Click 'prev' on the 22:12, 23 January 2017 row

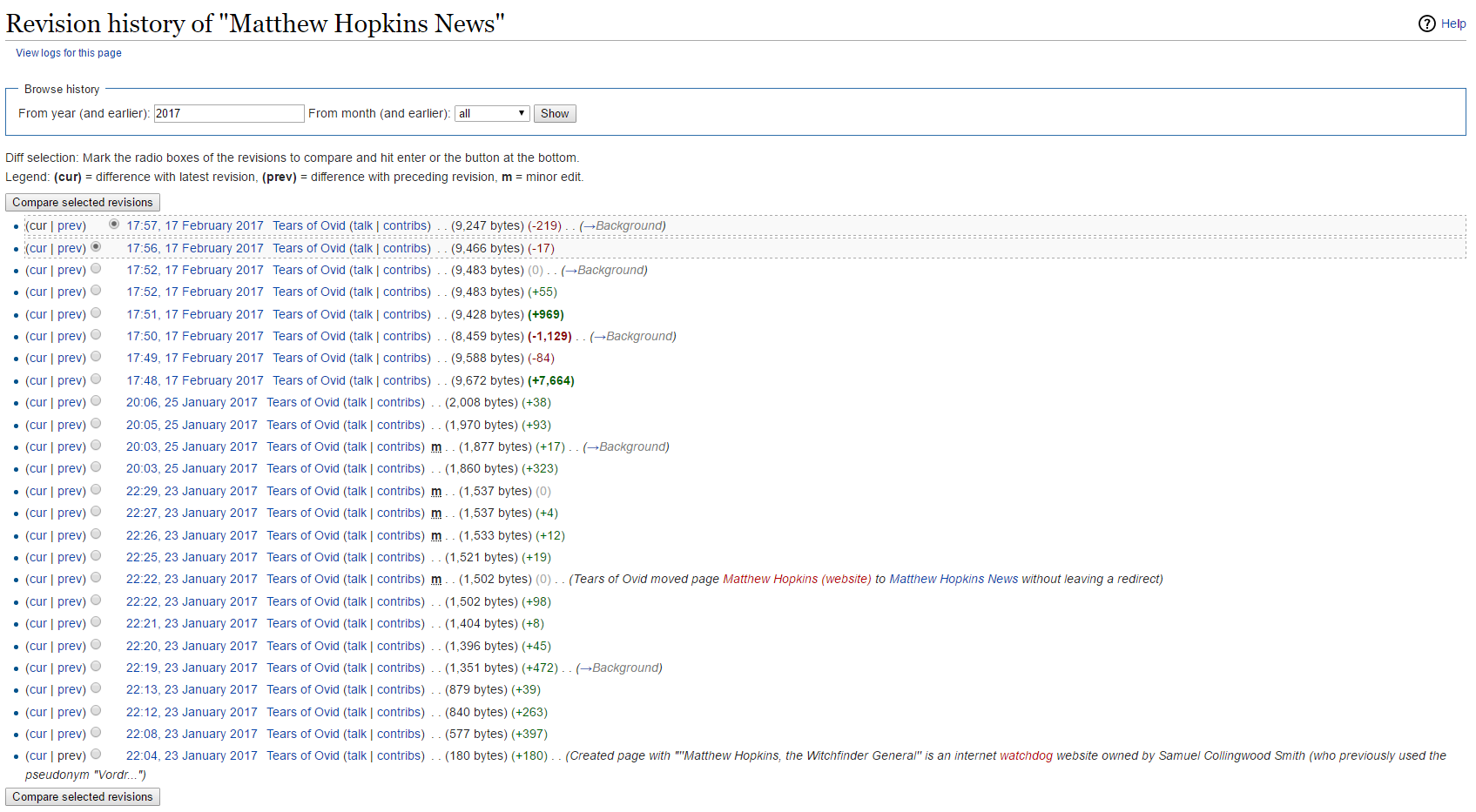pos(71,712)
